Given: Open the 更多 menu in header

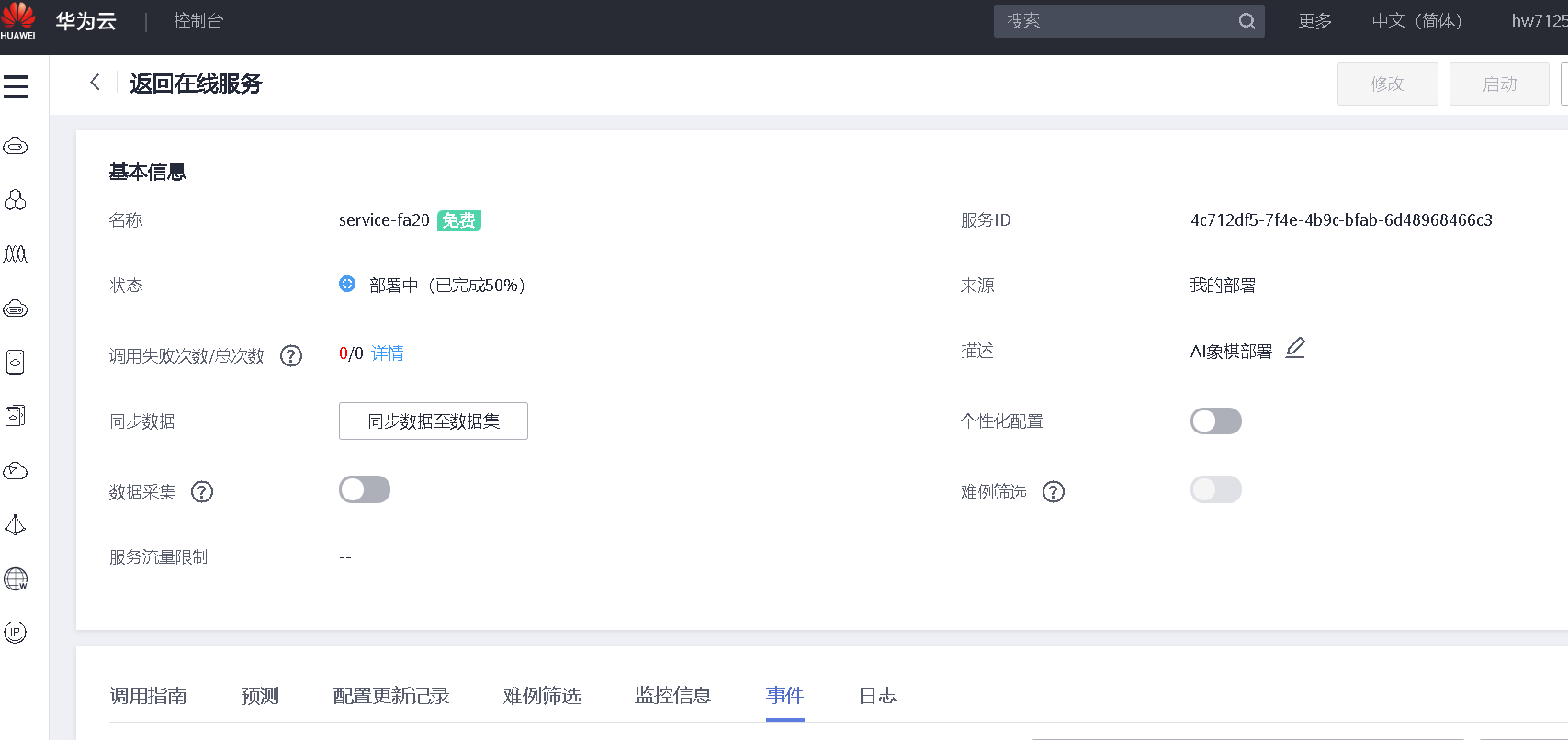Looking at the screenshot, I should point(1314,21).
